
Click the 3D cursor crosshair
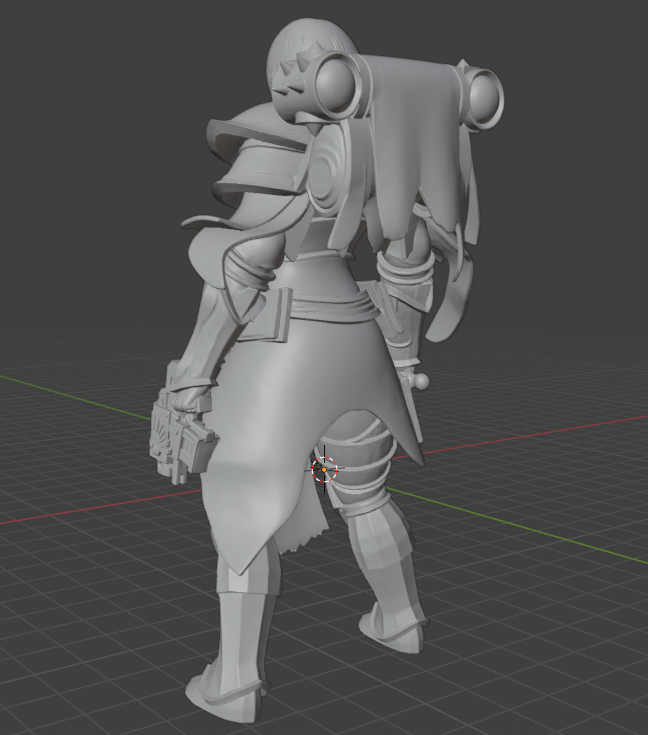pyautogui.click(x=324, y=469)
